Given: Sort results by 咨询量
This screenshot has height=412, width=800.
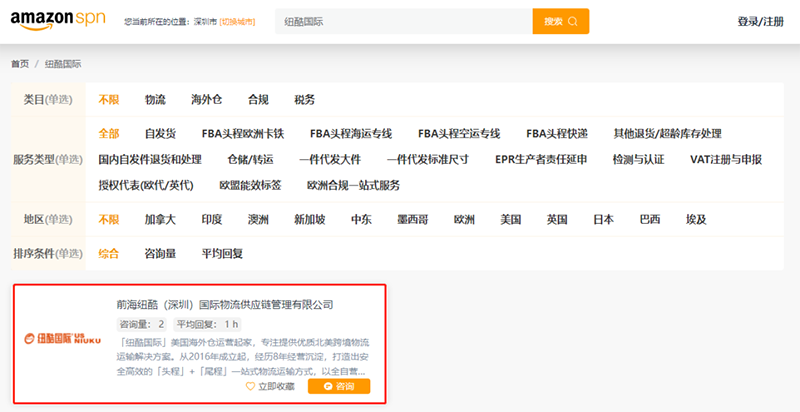Looking at the screenshot, I should point(160,253).
